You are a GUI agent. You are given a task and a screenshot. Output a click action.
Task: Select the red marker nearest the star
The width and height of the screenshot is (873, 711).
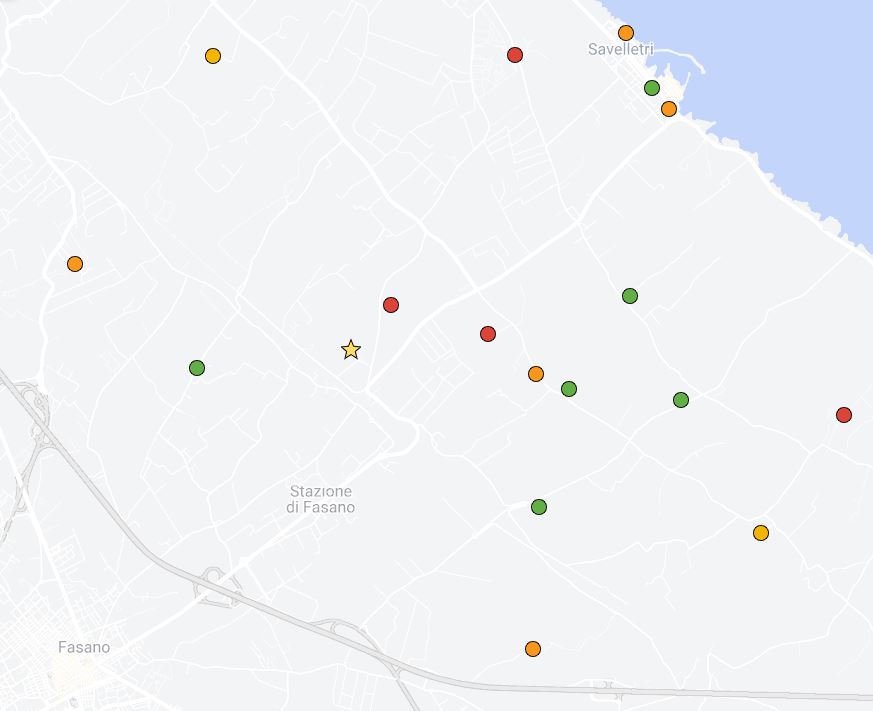391,305
